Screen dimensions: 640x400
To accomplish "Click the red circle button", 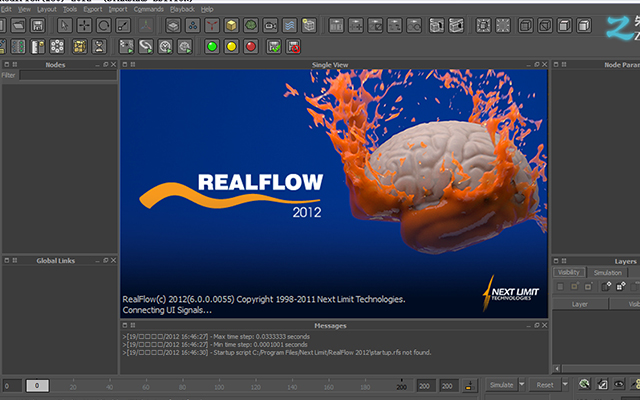I will point(251,47).
